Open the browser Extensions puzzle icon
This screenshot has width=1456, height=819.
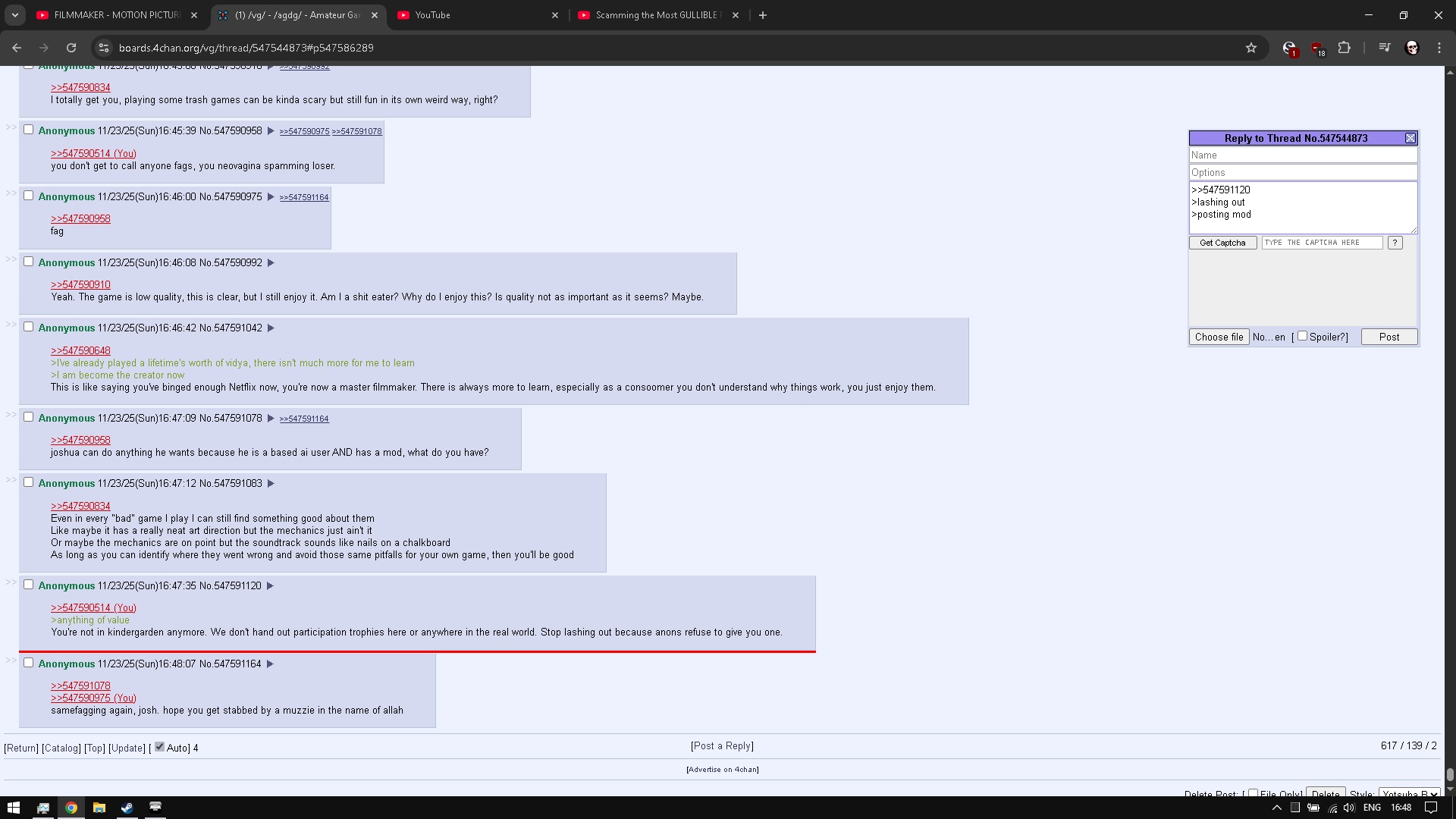tap(1344, 48)
